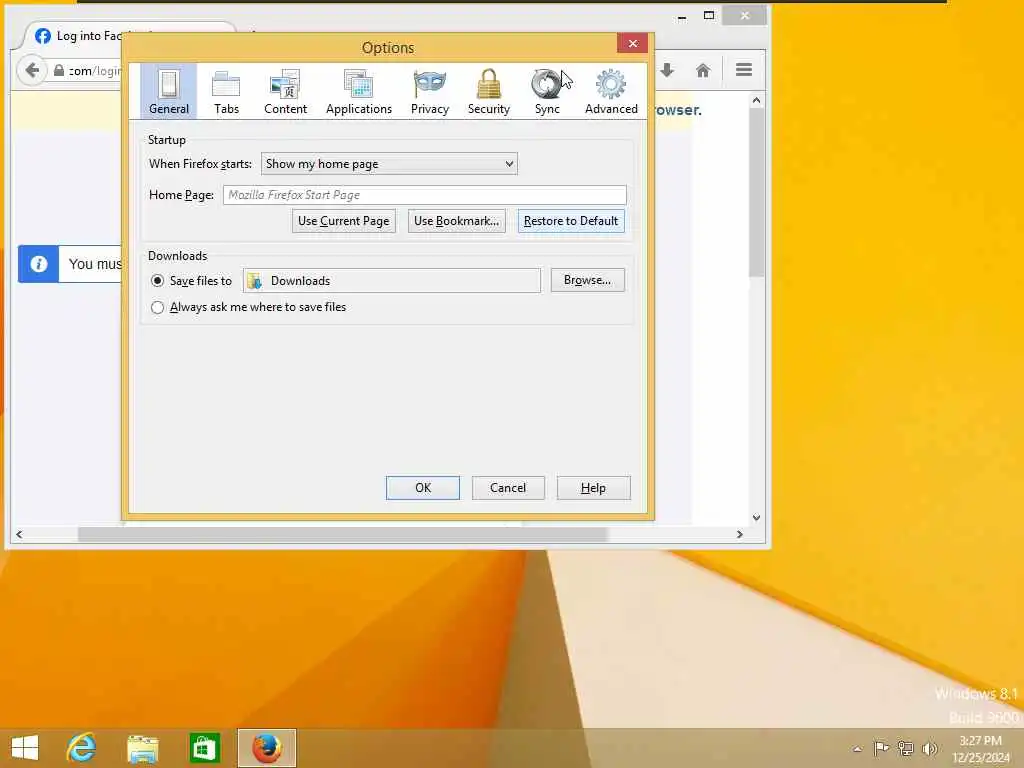Show hidden tray icons arrow
Screen dimensions: 1024x768
pyautogui.click(x=857, y=749)
